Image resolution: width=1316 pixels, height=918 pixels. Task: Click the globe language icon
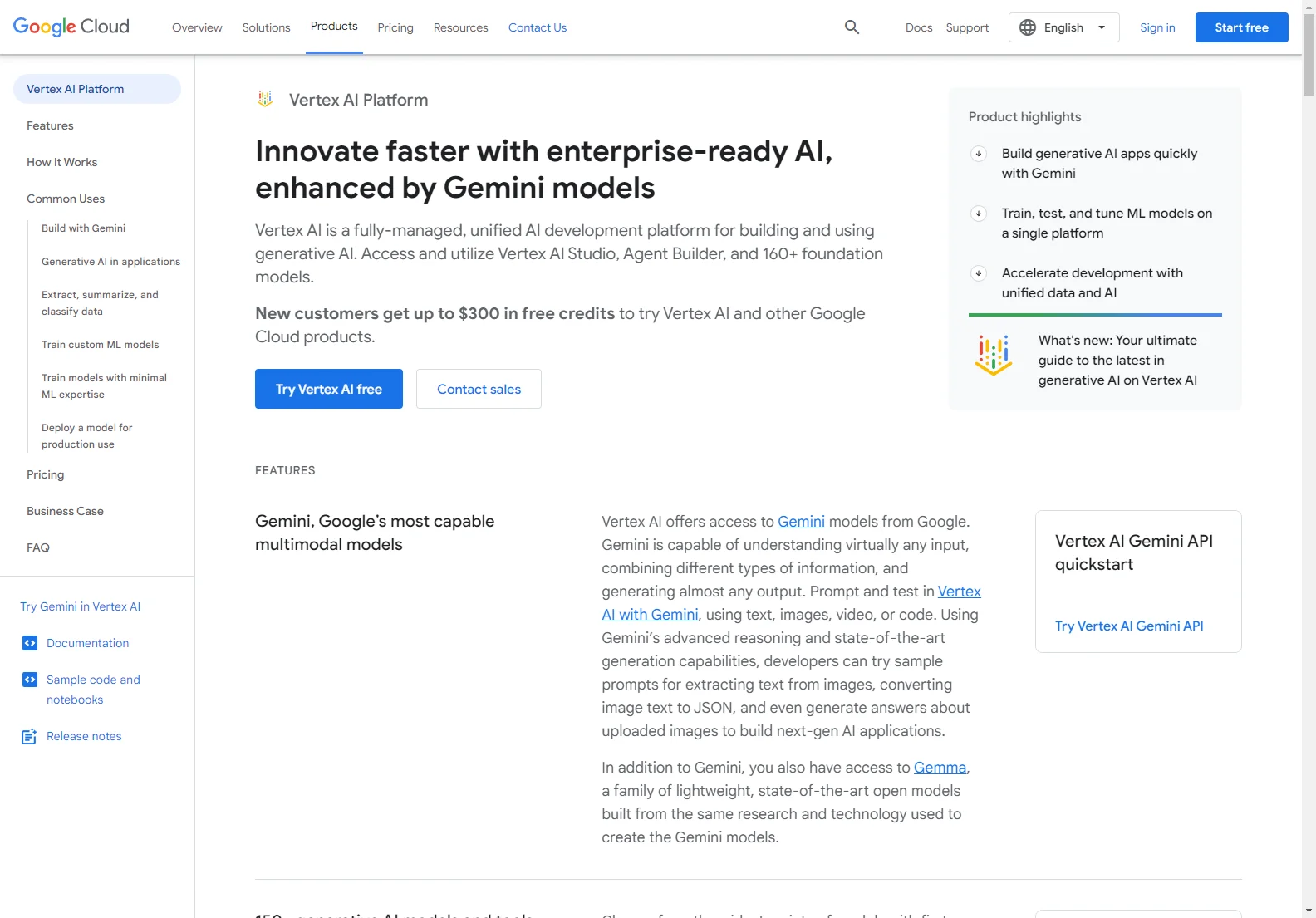click(x=1028, y=27)
